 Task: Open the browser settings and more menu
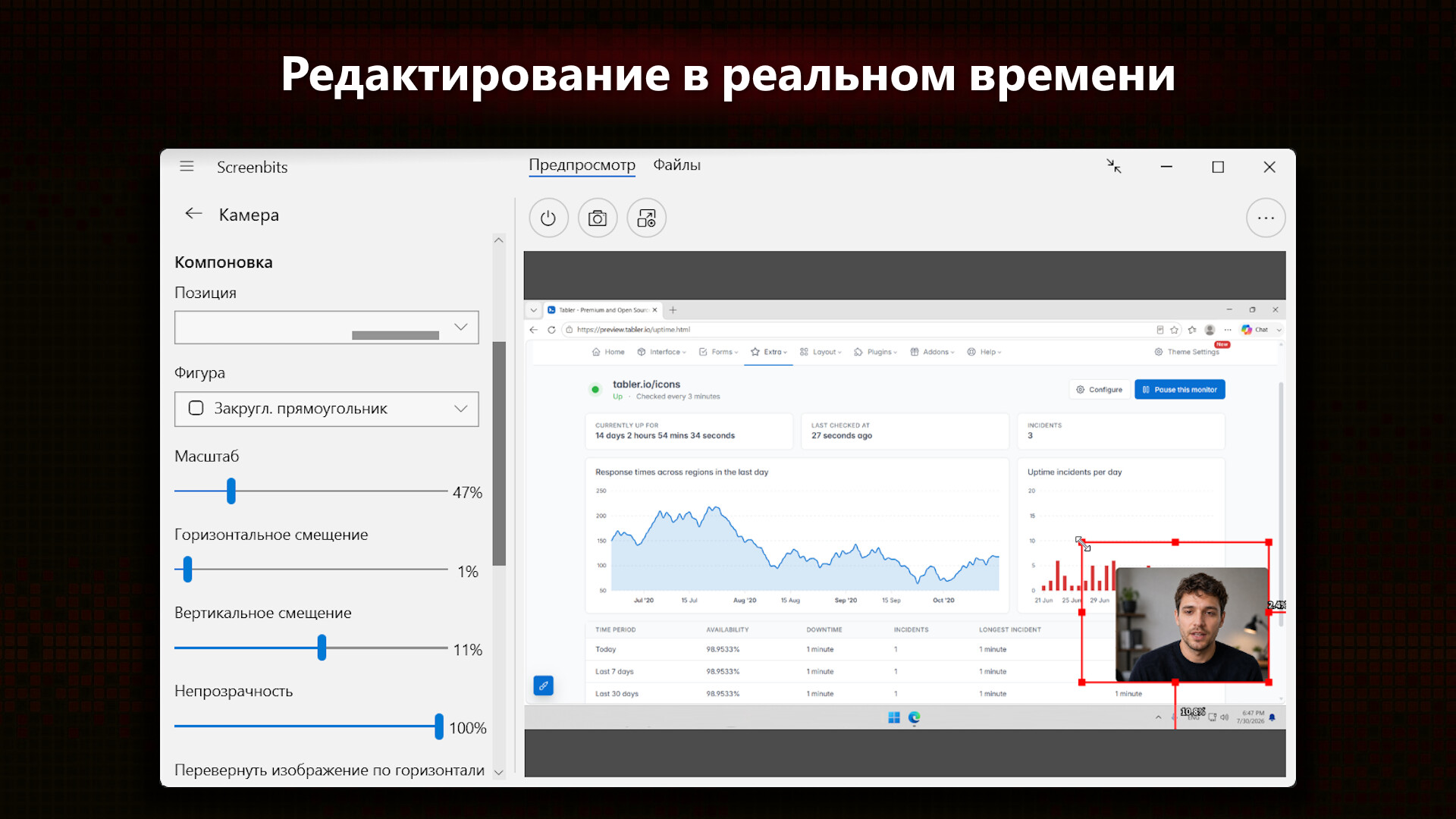click(1228, 330)
